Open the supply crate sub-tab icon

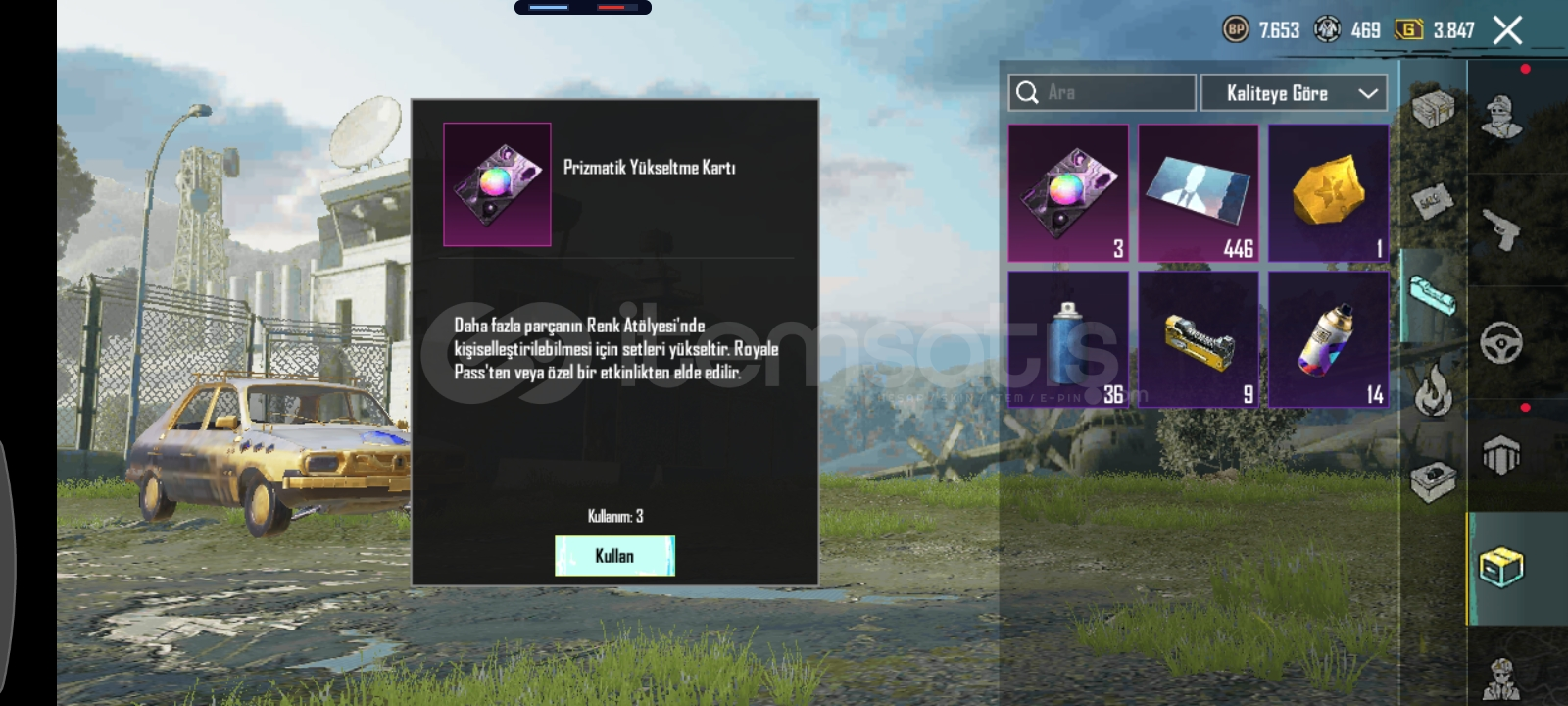1433,108
